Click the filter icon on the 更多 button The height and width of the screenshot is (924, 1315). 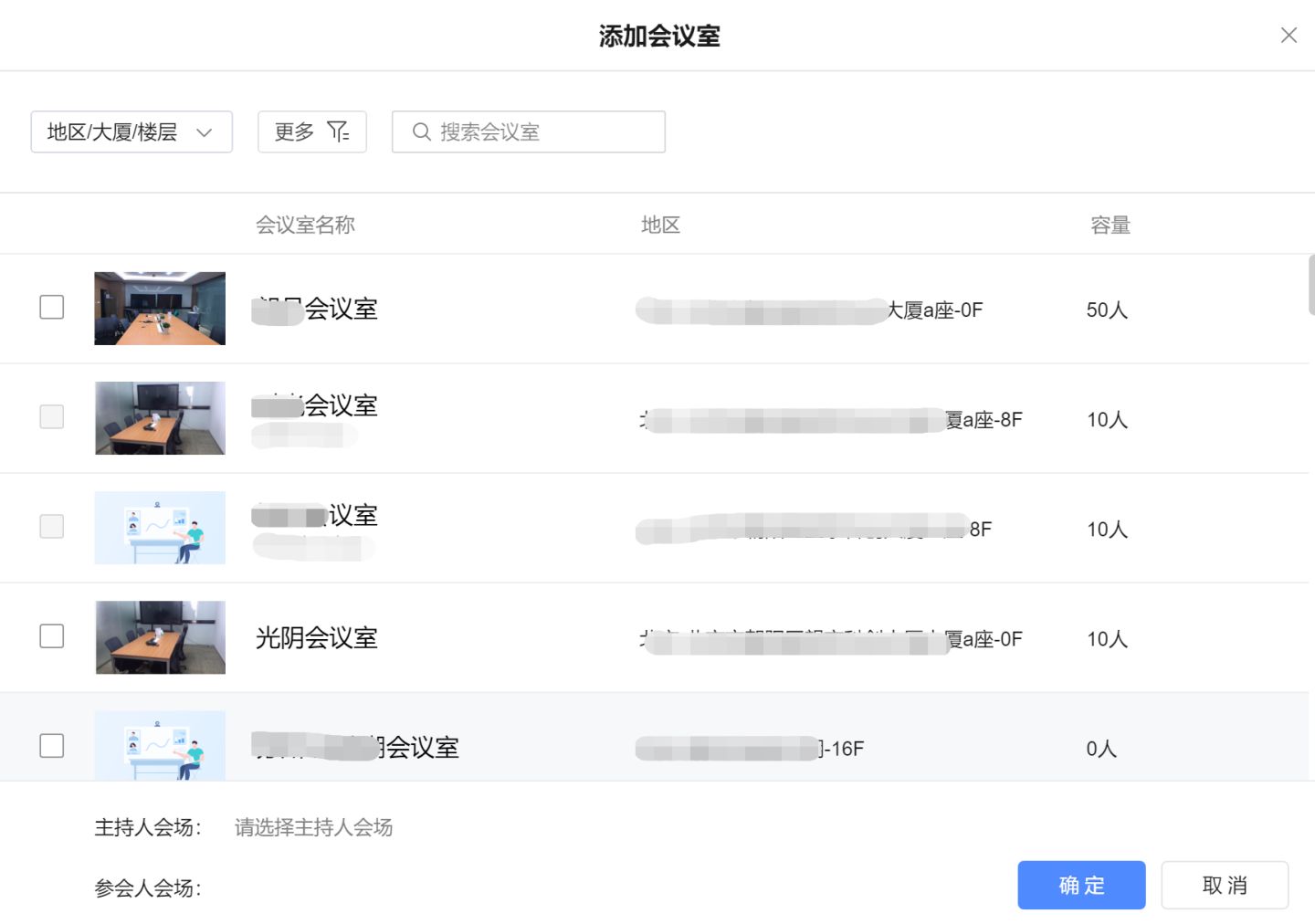tap(338, 131)
